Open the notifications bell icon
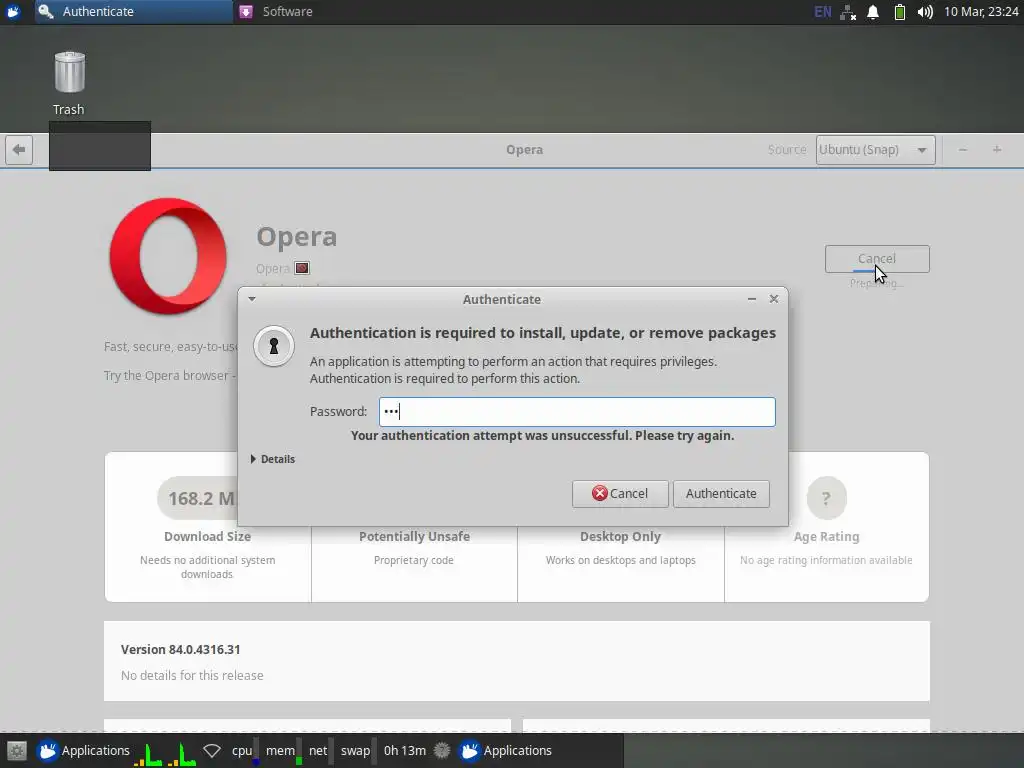This screenshot has width=1024, height=768. (x=873, y=12)
